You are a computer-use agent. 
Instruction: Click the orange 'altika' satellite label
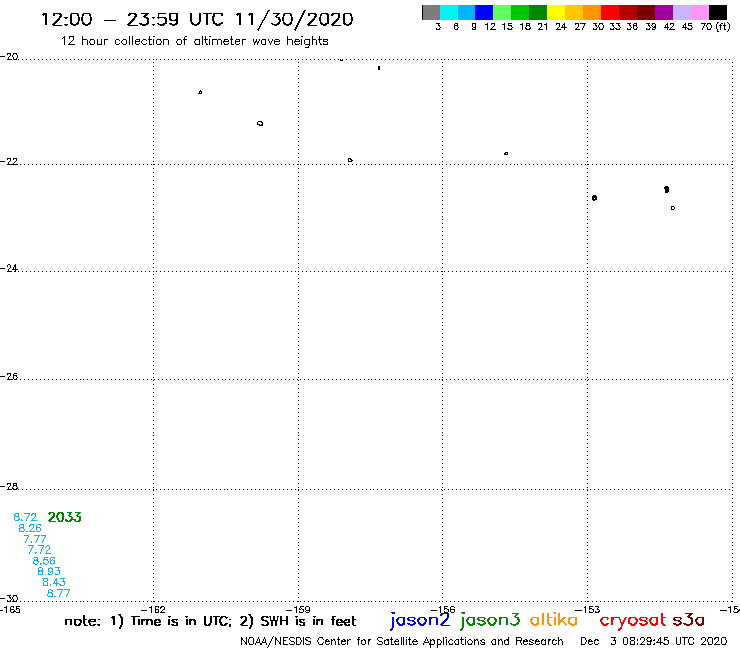(x=554, y=620)
